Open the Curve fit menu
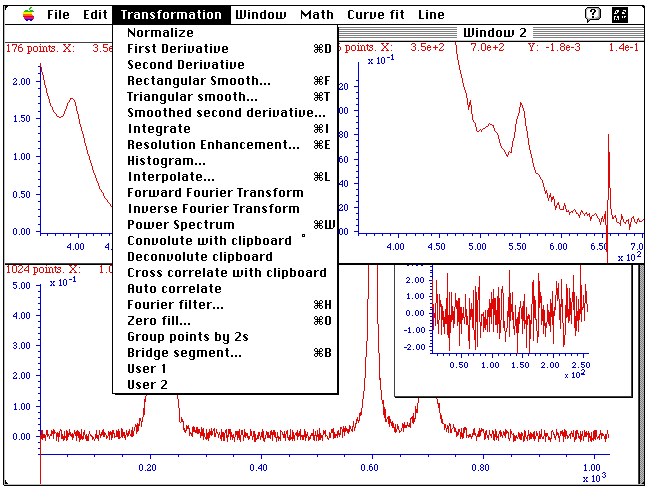This screenshot has height=489, width=649. (x=376, y=15)
